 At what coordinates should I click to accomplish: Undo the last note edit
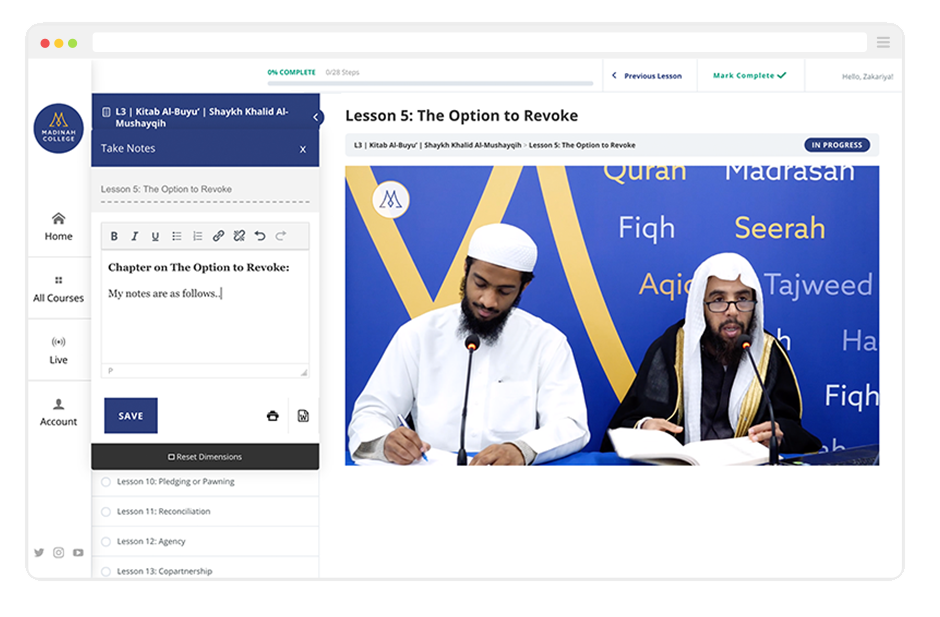pos(260,236)
